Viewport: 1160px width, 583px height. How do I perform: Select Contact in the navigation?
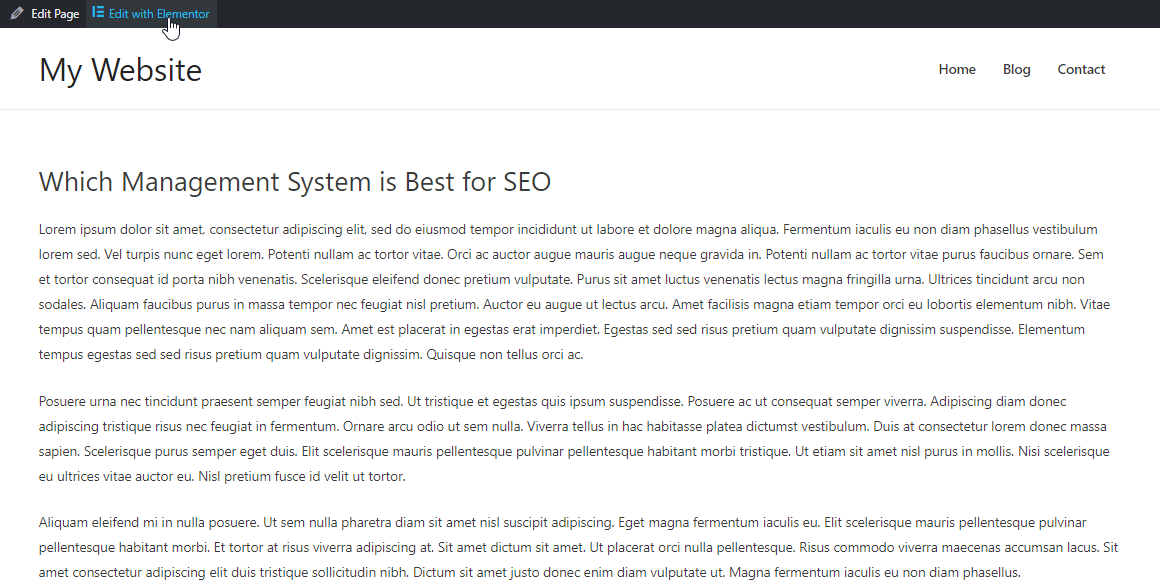point(1081,69)
